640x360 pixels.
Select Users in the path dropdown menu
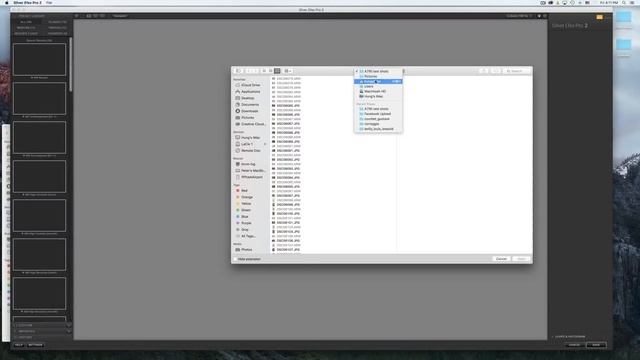click(x=378, y=87)
